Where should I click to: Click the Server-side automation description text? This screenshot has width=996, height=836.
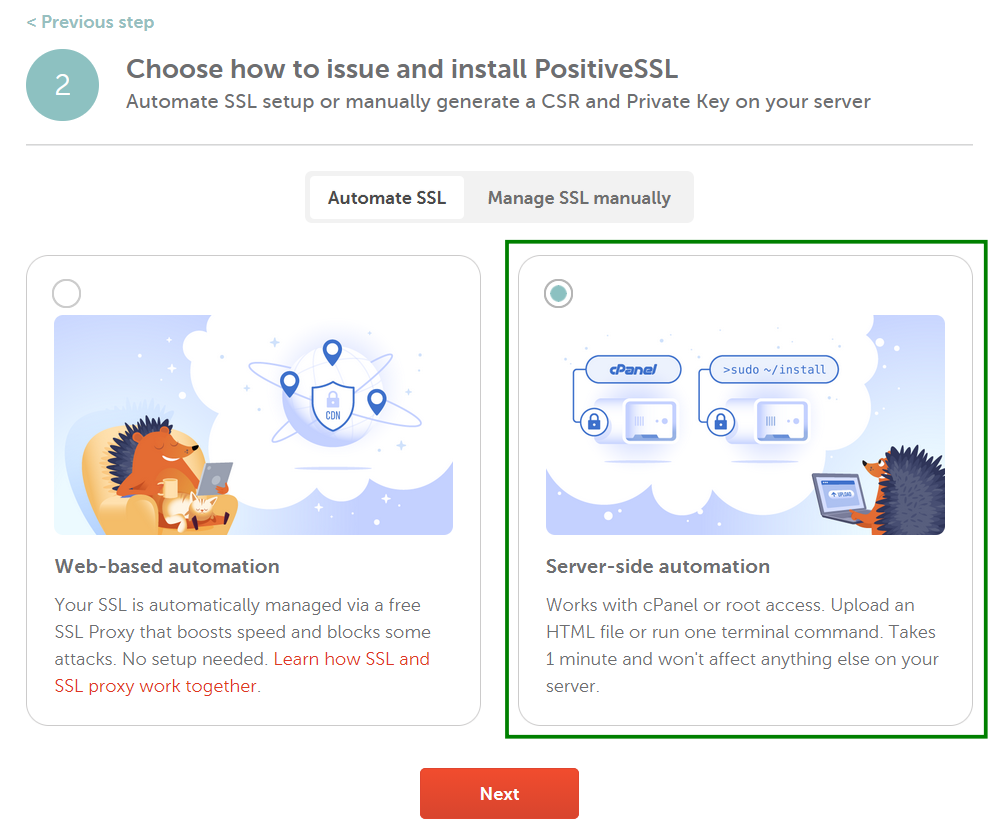[741, 645]
